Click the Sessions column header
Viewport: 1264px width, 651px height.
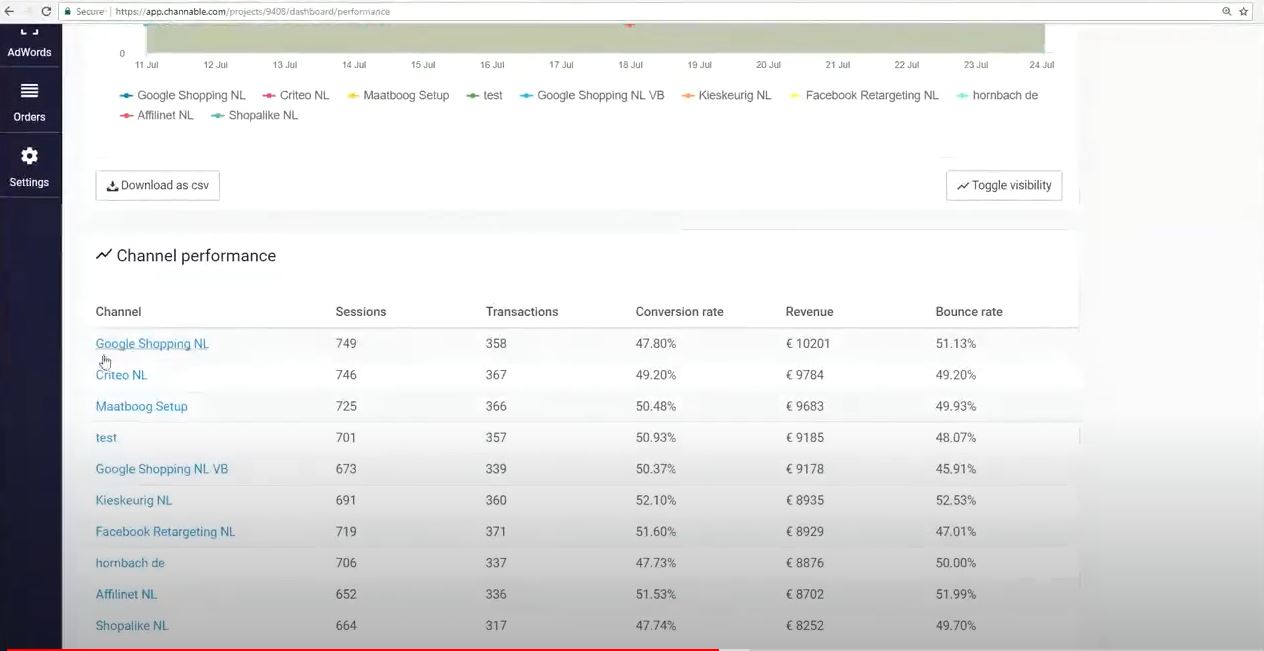pos(361,312)
